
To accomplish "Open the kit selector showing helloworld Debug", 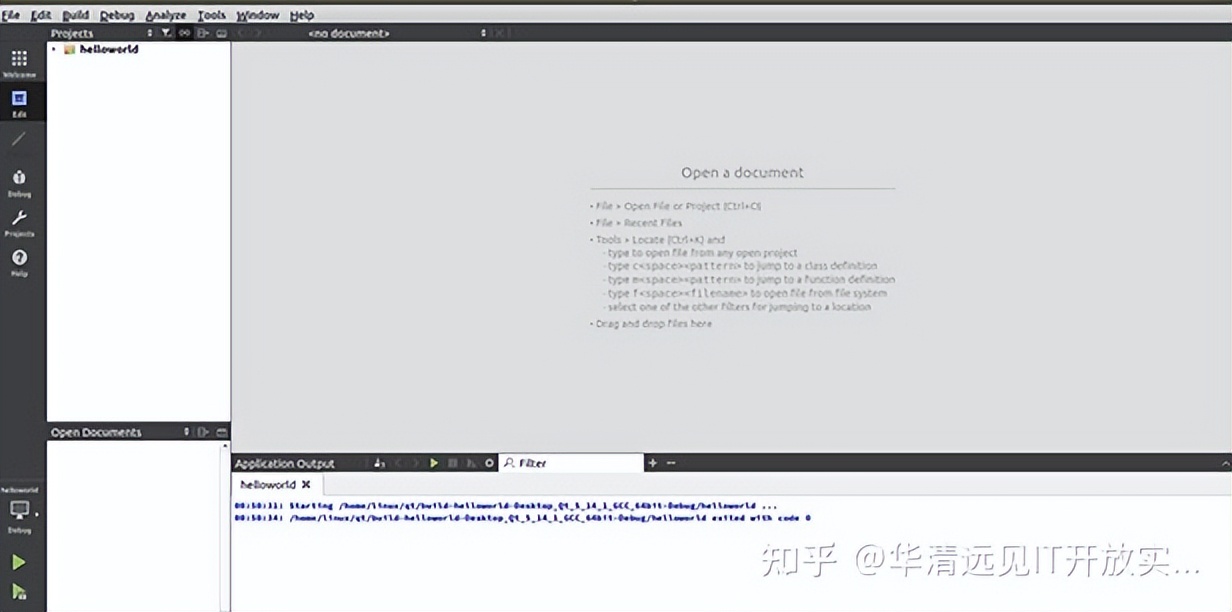I will pos(19,510).
